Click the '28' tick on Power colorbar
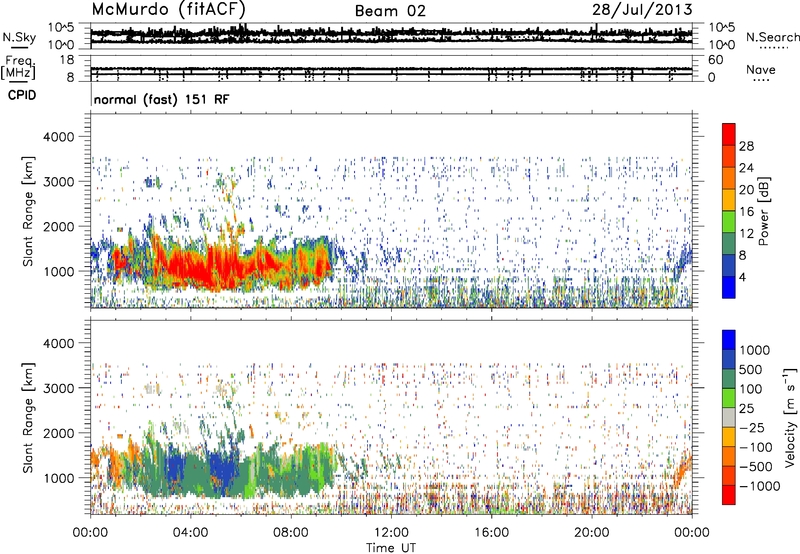This screenshot has height=554, width=800. pos(746,146)
